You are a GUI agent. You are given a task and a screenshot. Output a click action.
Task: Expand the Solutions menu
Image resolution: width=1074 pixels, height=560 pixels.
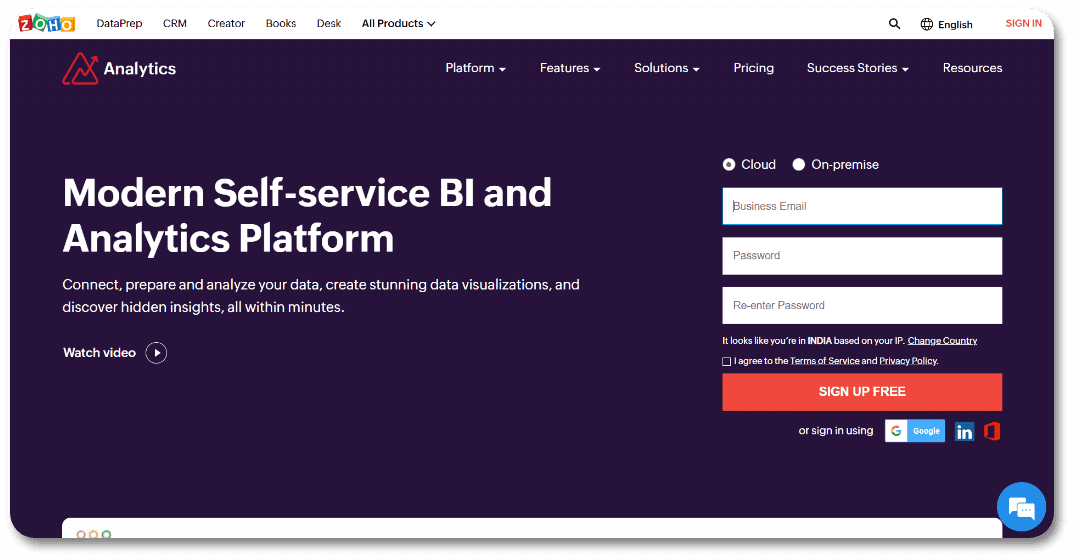pyautogui.click(x=666, y=68)
